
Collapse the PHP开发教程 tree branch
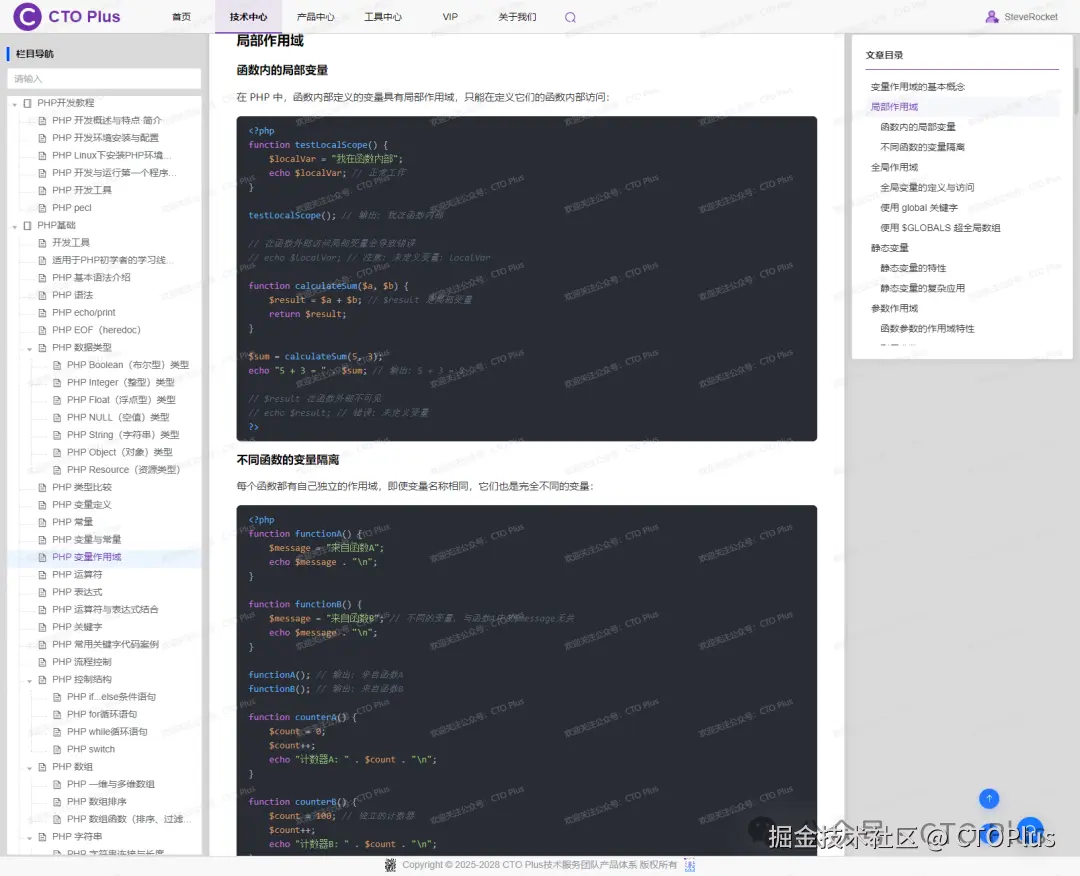(16, 102)
